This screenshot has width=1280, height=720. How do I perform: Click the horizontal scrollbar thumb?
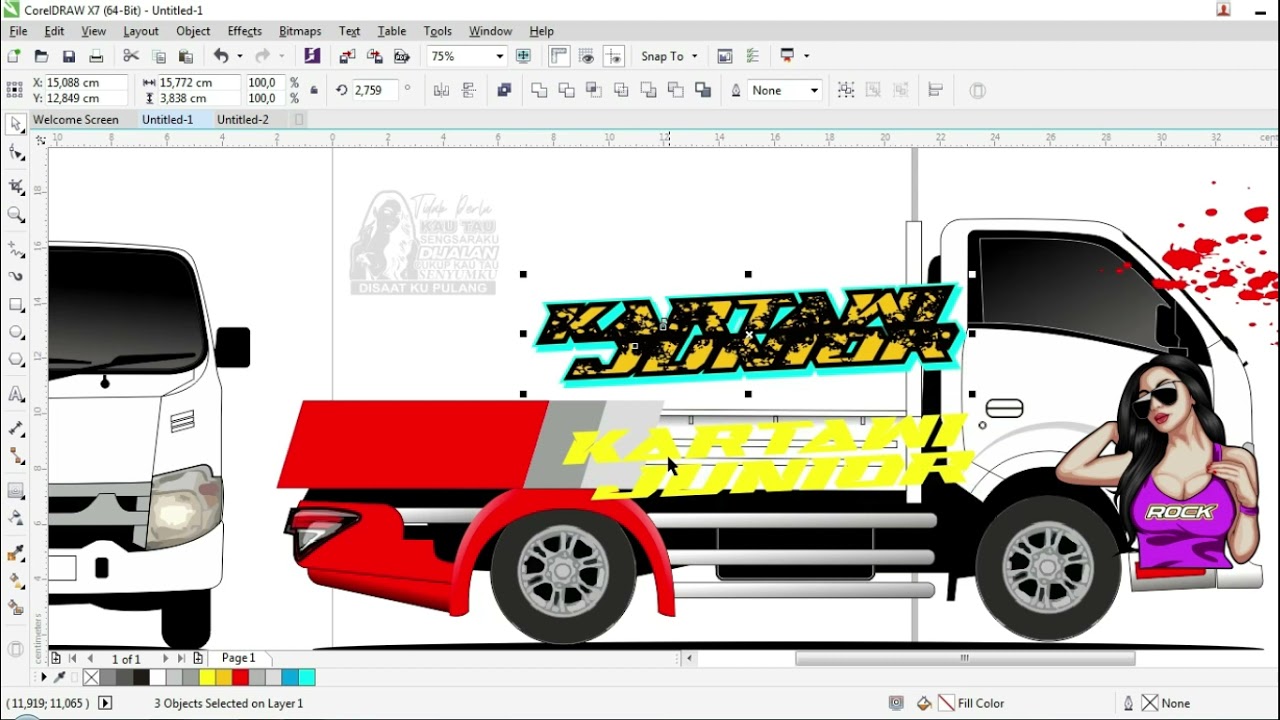[965, 658]
